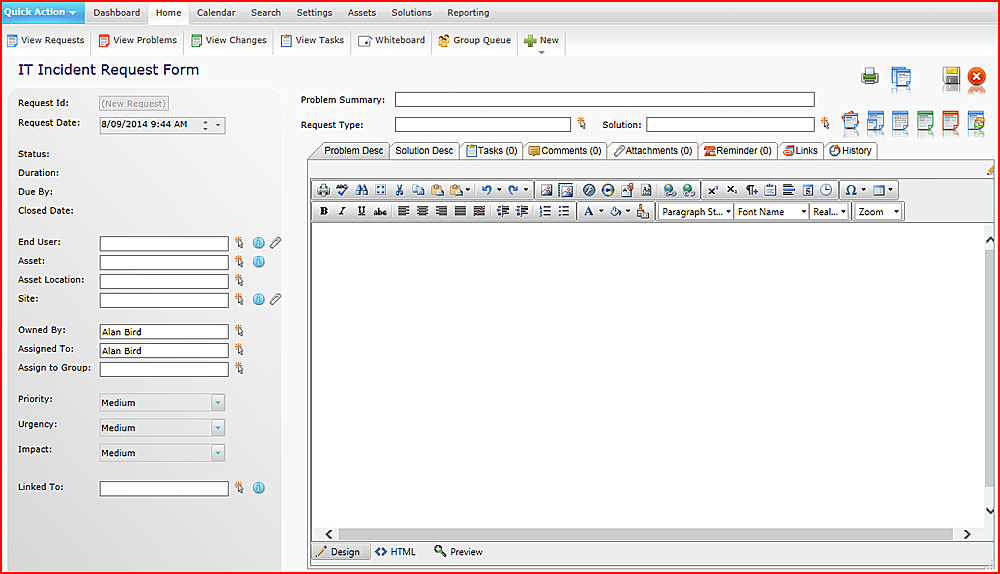Click the save disk icon

point(951,77)
